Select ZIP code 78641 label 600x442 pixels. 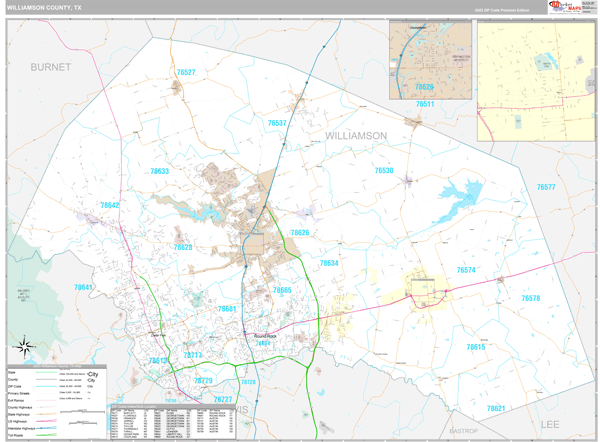[83, 287]
